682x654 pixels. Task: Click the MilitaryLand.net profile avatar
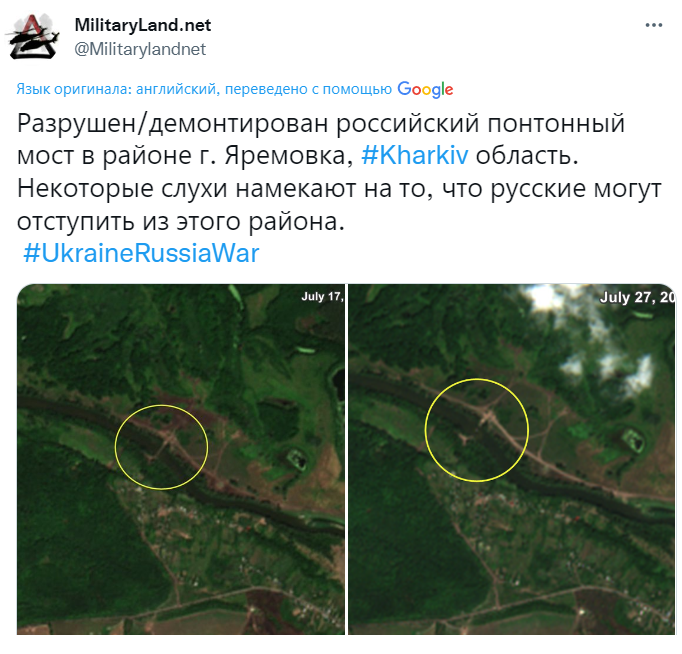point(33,37)
